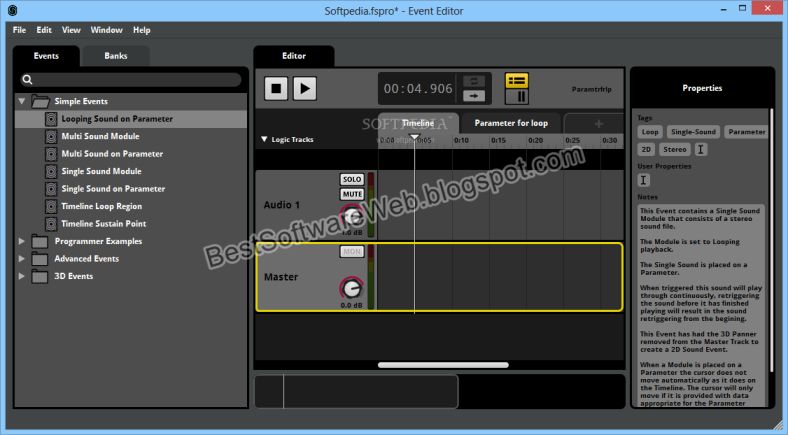Screen dimensions: 788x435
Task: Click the horizontal timeline scrollbar
Action: tap(443, 365)
